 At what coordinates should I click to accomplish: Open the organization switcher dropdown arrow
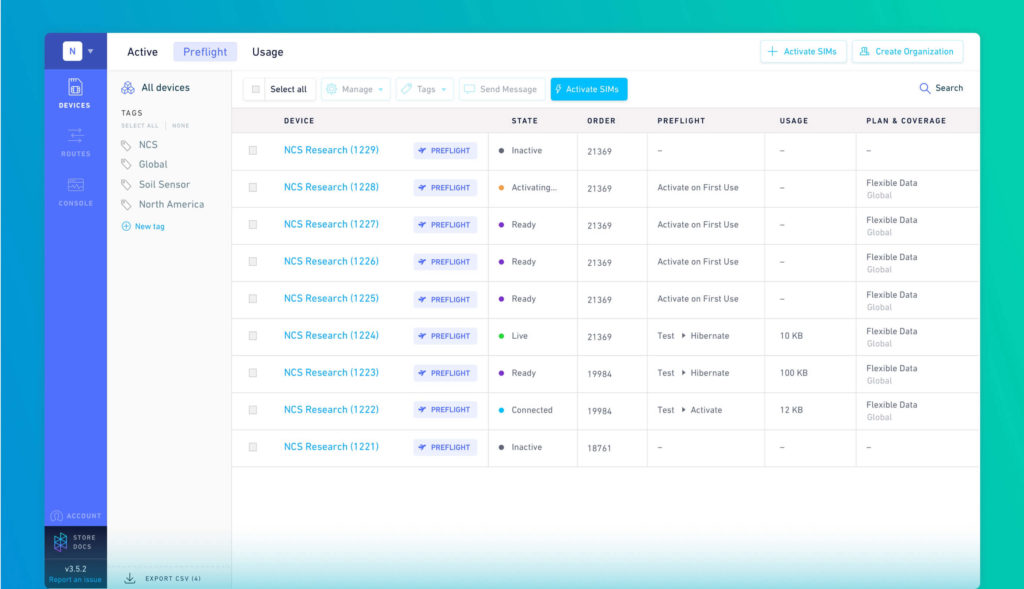(91, 51)
